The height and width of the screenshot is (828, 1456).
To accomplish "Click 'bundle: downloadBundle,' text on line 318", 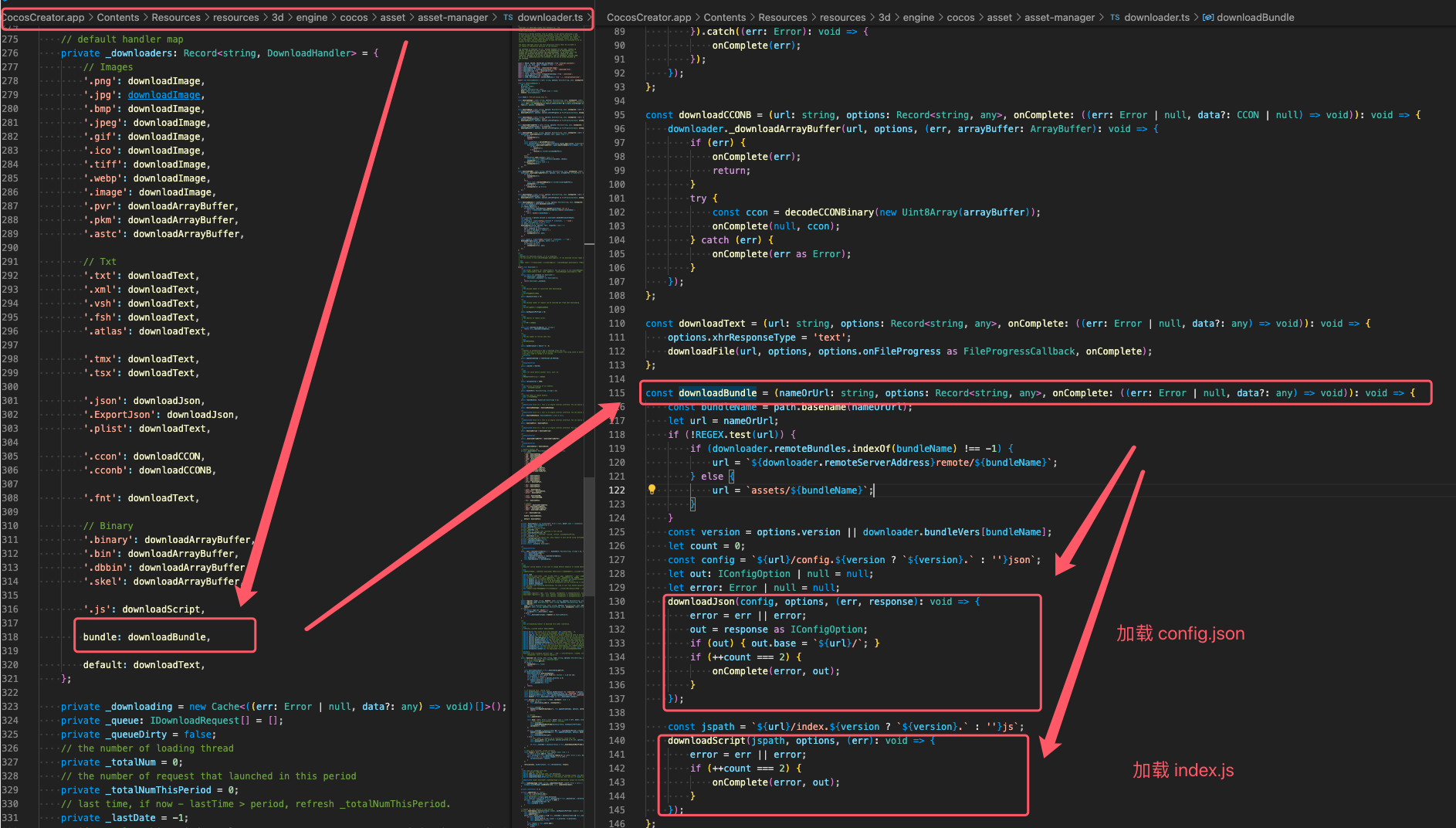I will tap(147, 637).
